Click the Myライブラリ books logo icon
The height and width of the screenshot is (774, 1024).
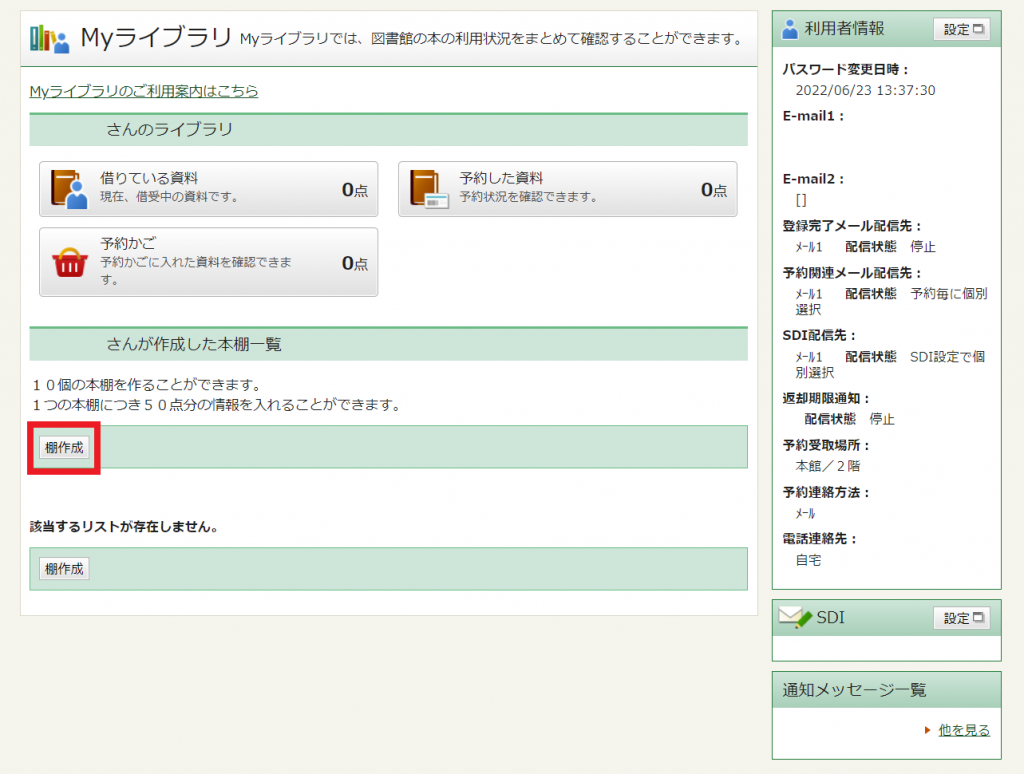(x=49, y=39)
